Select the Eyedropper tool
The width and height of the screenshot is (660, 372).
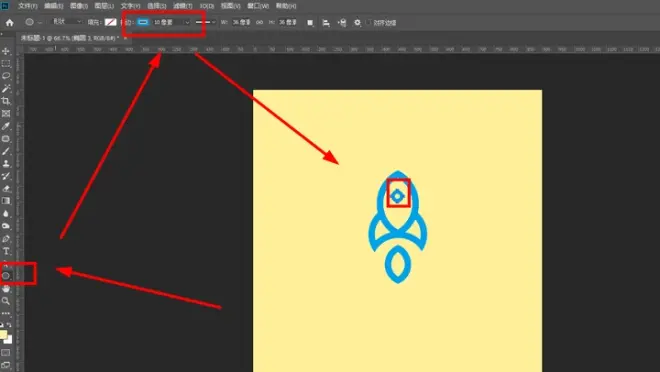pos(6,126)
